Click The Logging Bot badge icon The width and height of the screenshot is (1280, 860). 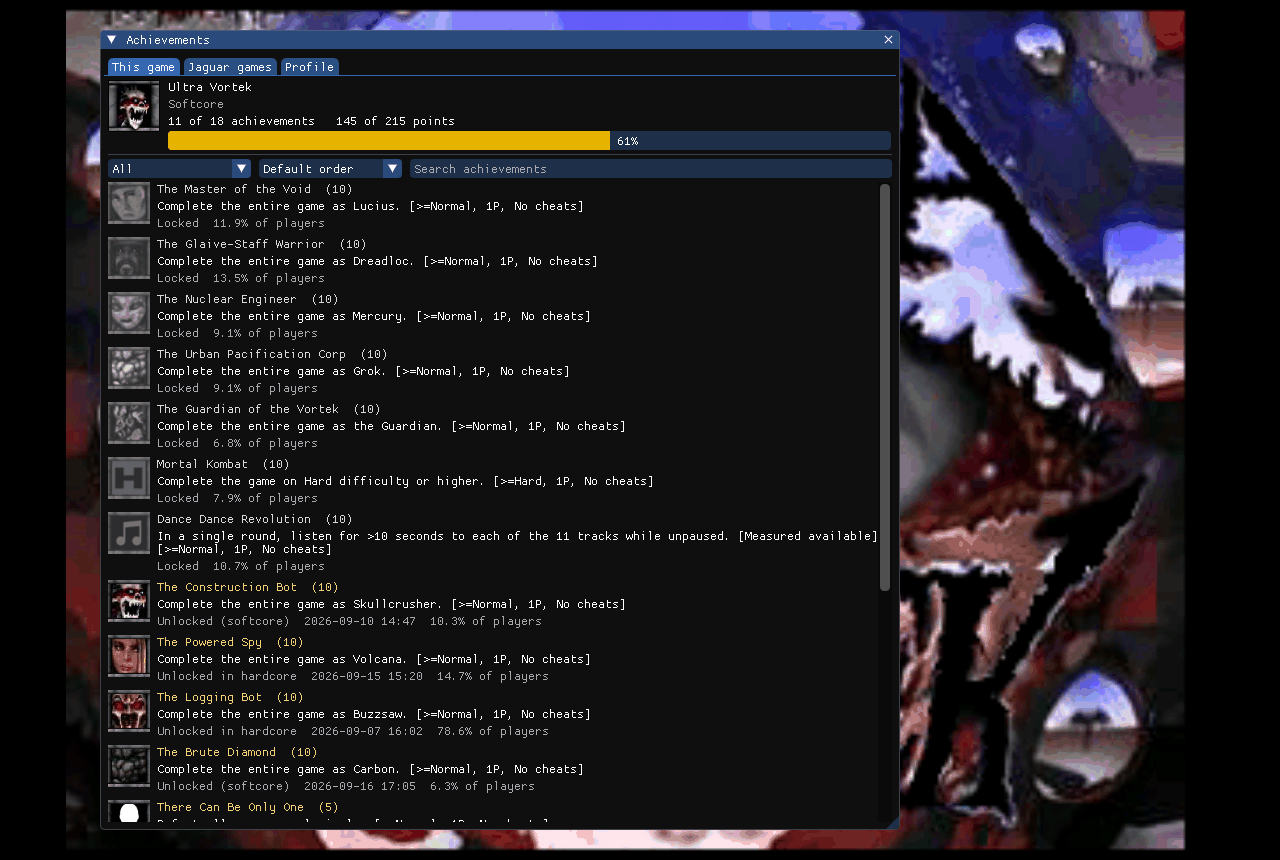pyautogui.click(x=129, y=711)
